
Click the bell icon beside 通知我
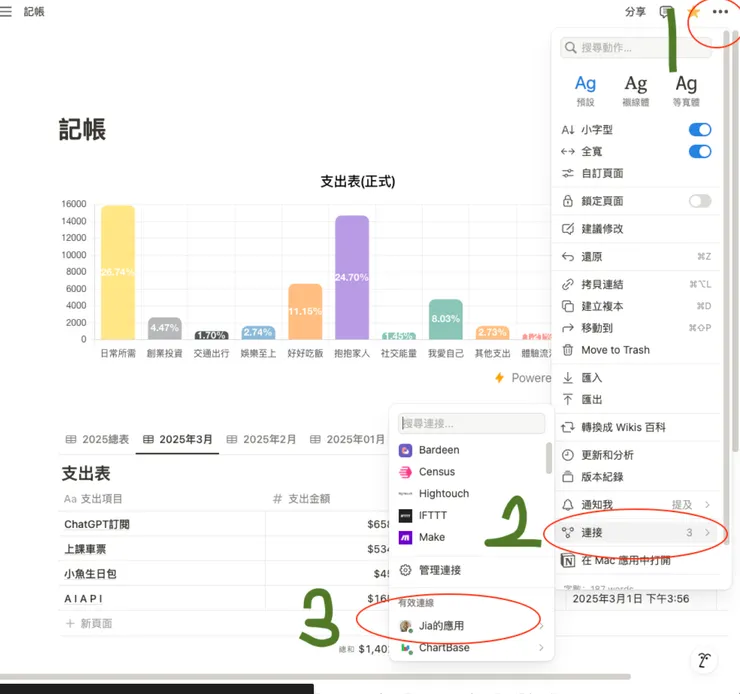point(568,505)
